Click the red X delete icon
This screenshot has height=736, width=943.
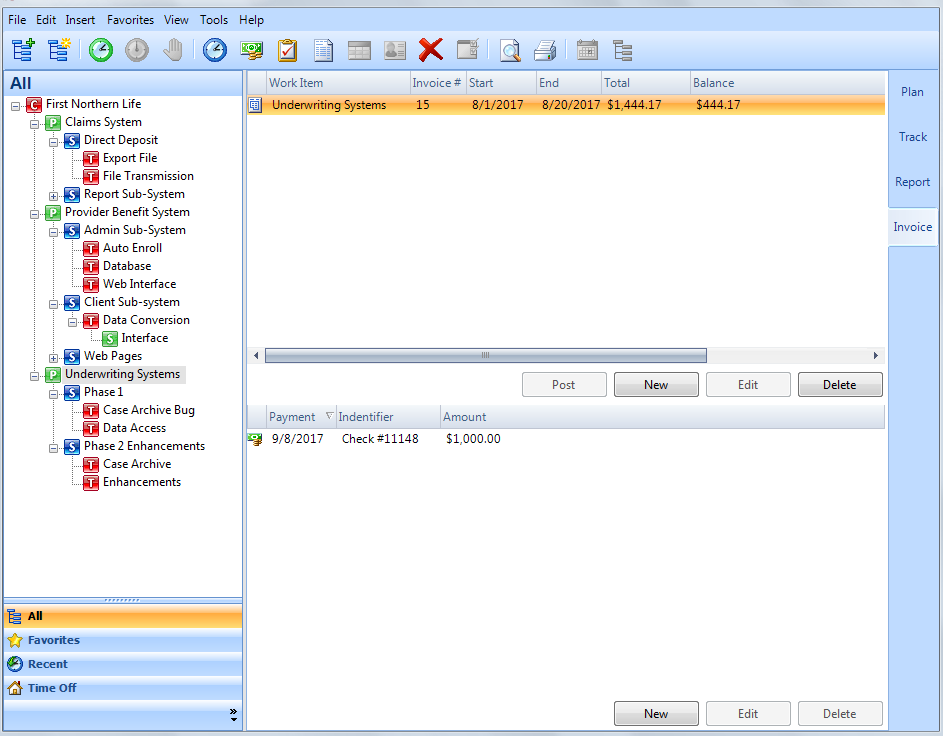431,50
